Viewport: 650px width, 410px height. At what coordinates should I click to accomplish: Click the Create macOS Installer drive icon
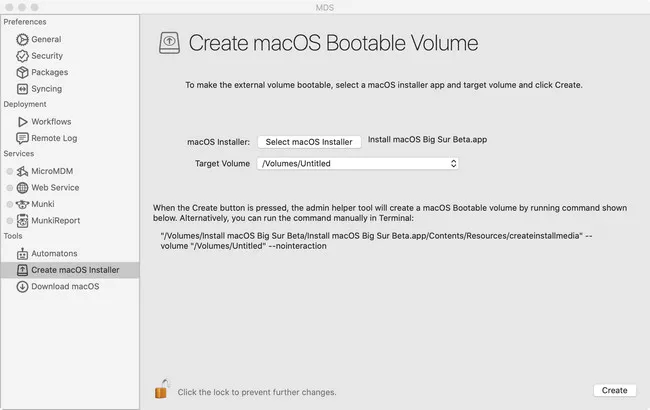click(x=22, y=270)
